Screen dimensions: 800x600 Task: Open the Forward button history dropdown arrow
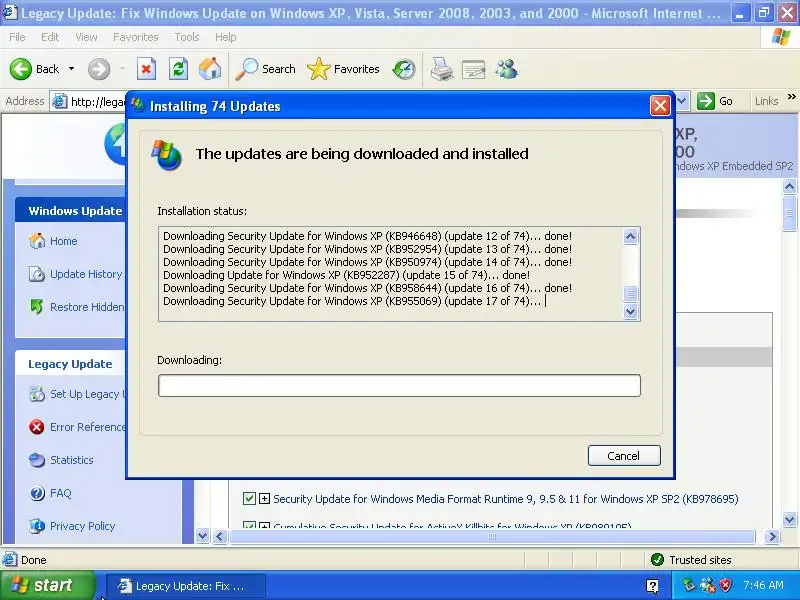click(122, 69)
